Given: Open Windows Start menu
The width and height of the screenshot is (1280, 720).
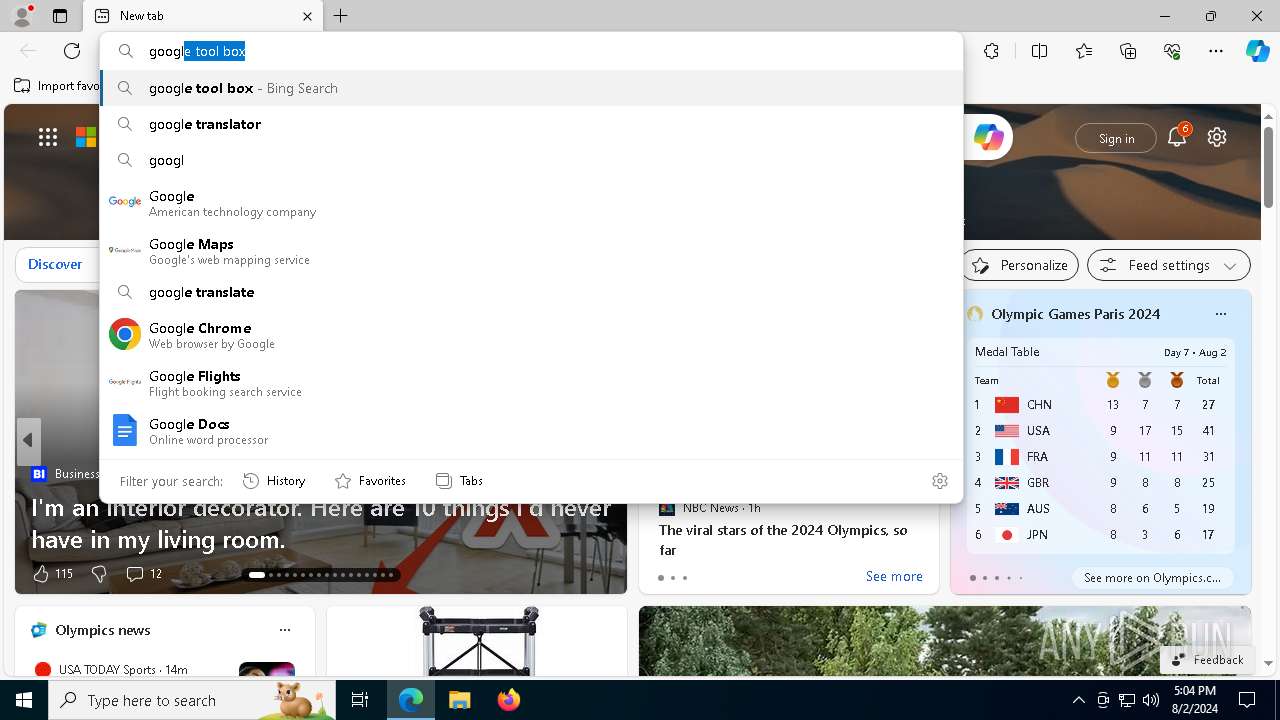Looking at the screenshot, I should coord(24,700).
